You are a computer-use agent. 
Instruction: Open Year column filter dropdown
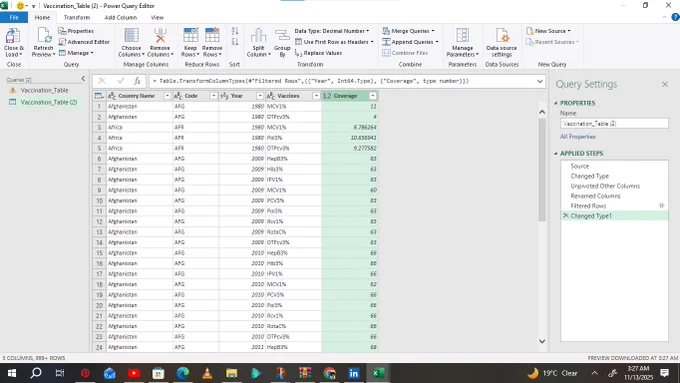tap(260, 96)
